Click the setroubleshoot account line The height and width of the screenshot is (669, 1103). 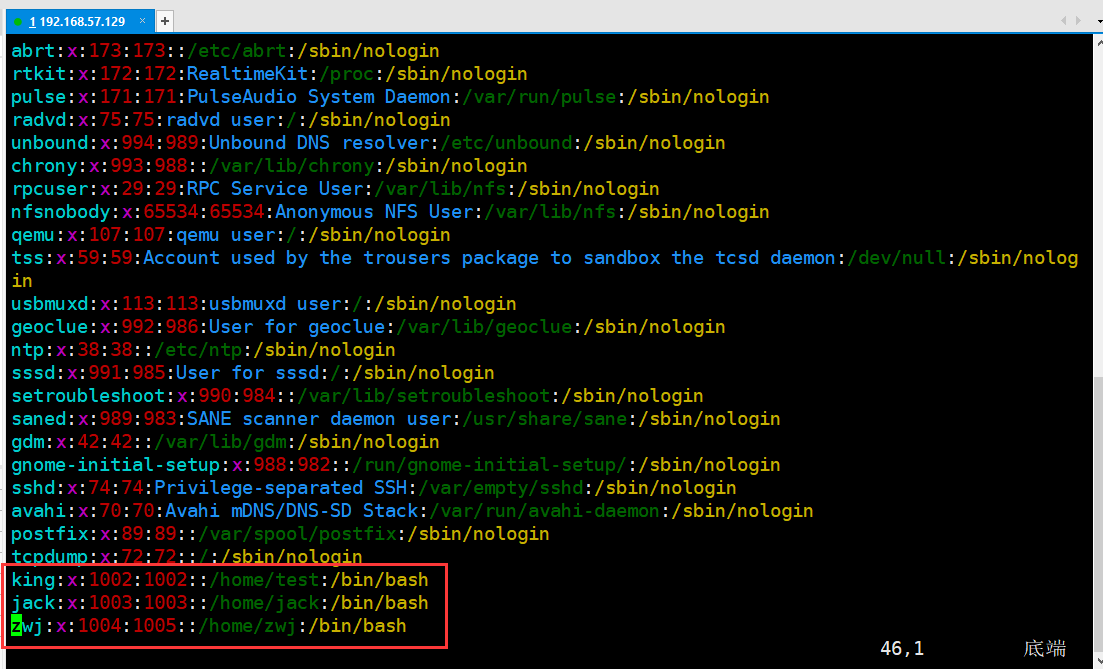[357, 396]
